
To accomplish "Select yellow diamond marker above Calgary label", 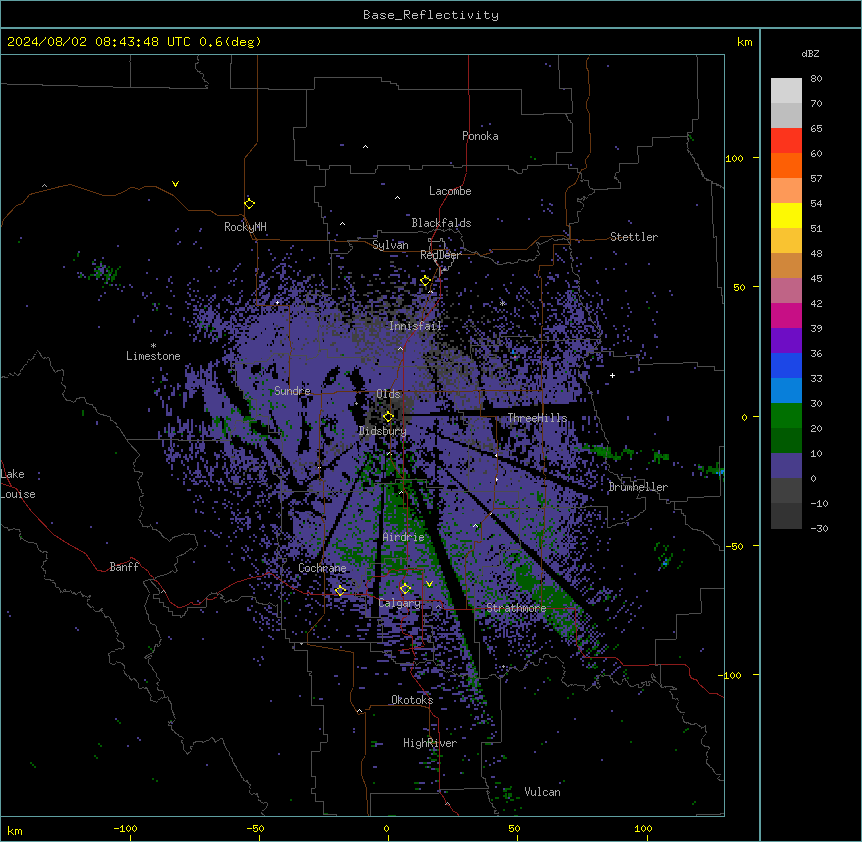I will 405,589.
